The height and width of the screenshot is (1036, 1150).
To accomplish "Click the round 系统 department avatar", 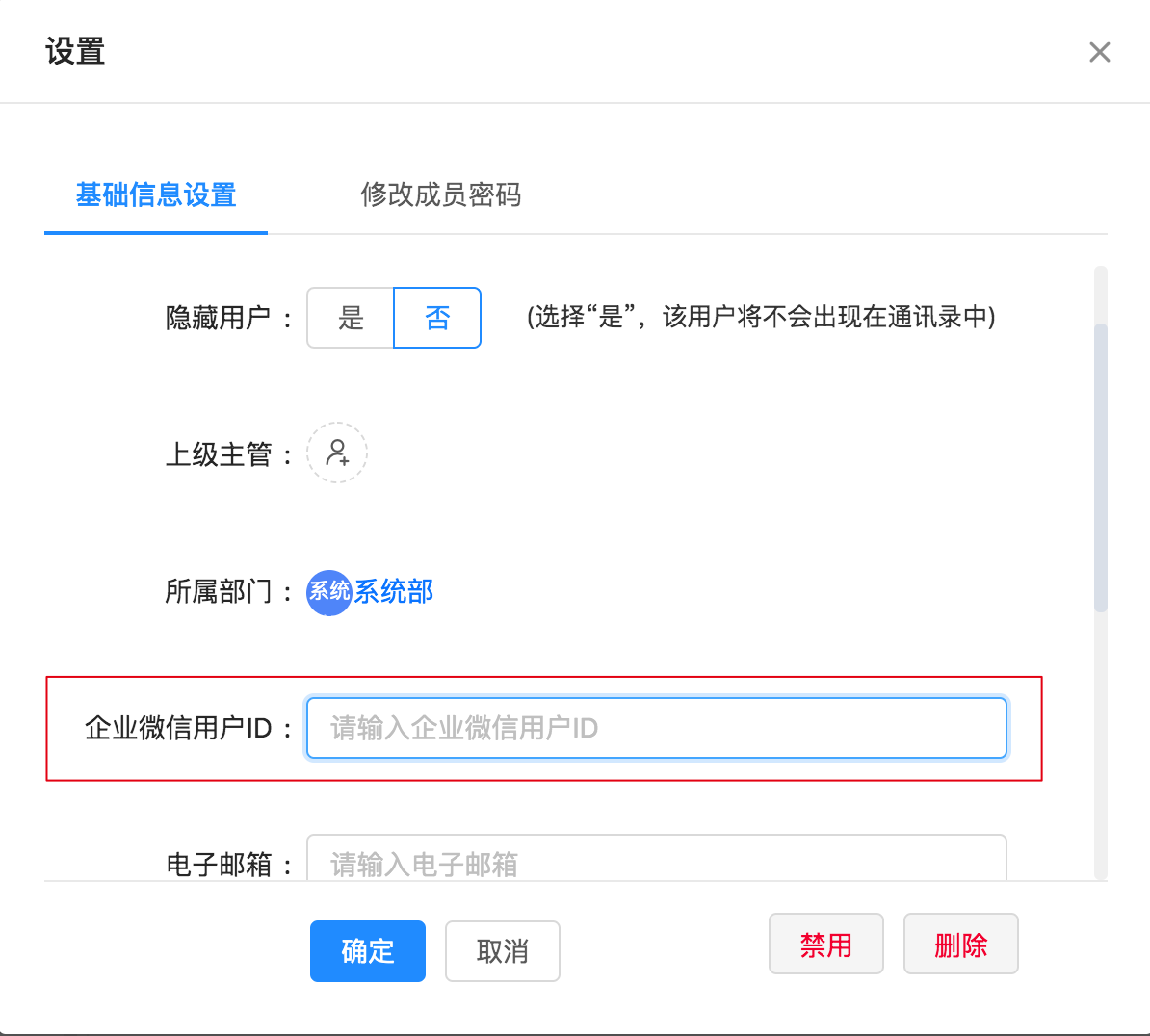I will point(328,591).
